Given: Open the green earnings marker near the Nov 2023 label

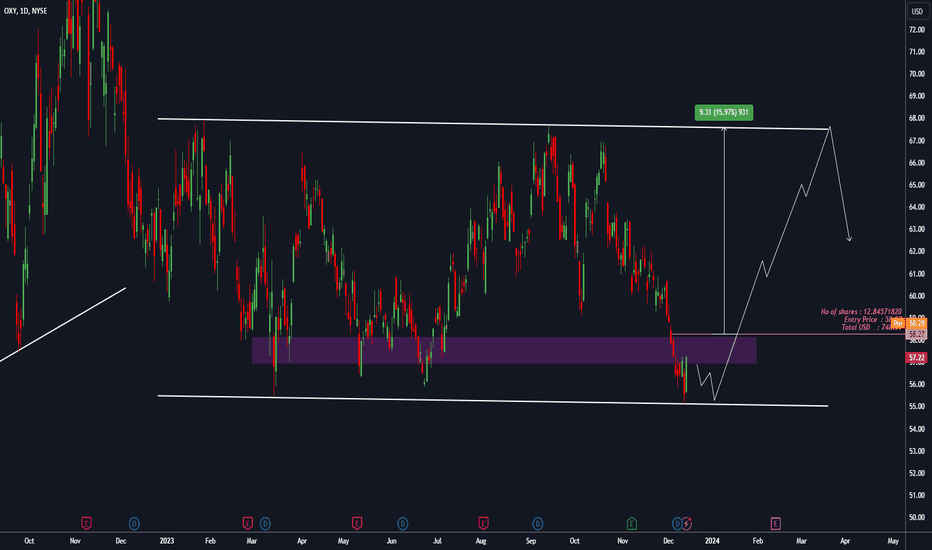Looking at the screenshot, I should 631,523.
